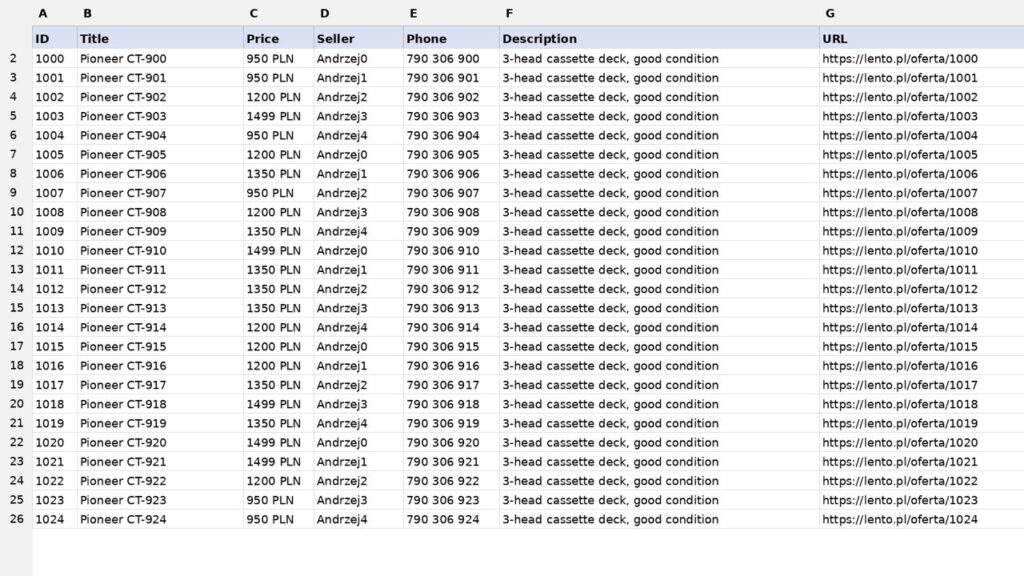Select row number 2 header
Screen dimensions: 1024x576
point(16,59)
